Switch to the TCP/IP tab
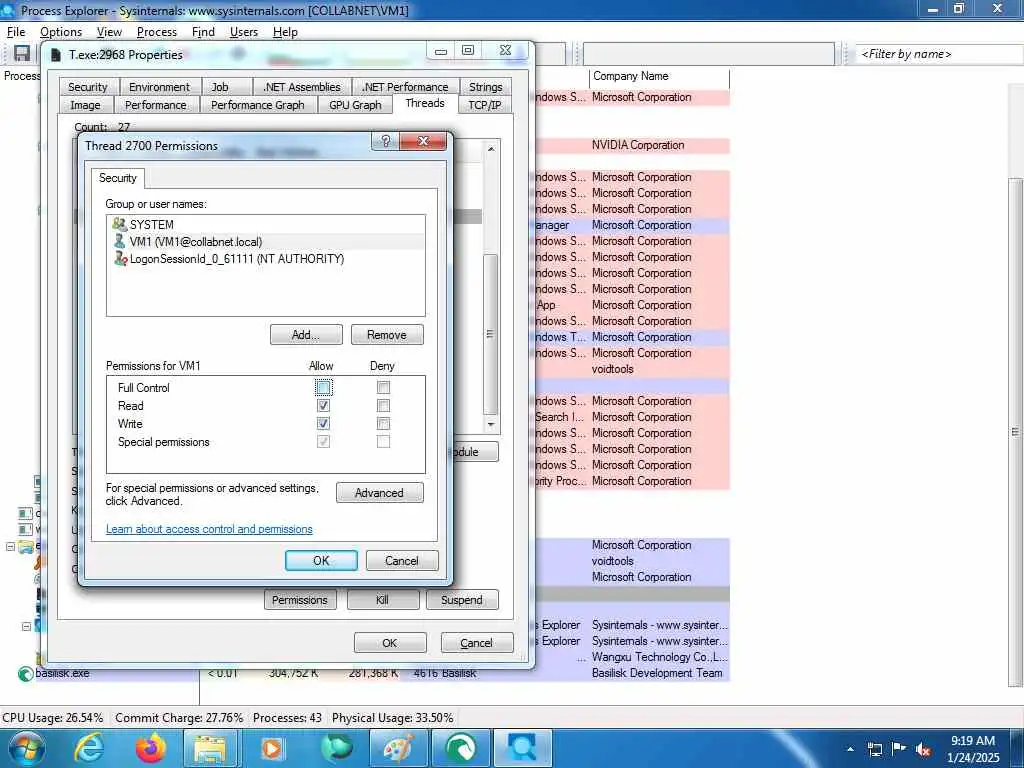Viewport: 1024px width, 768px height. [x=485, y=104]
